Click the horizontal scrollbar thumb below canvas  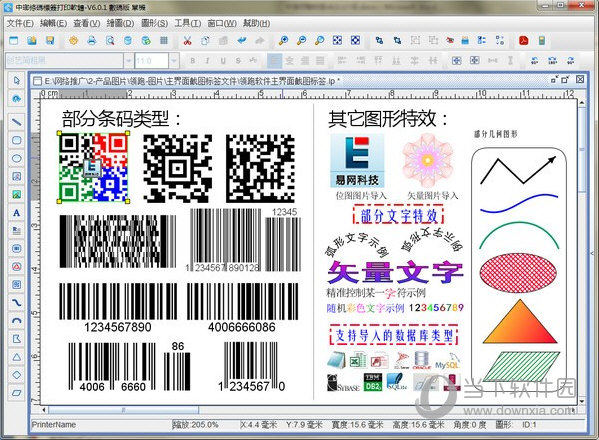[123, 410]
